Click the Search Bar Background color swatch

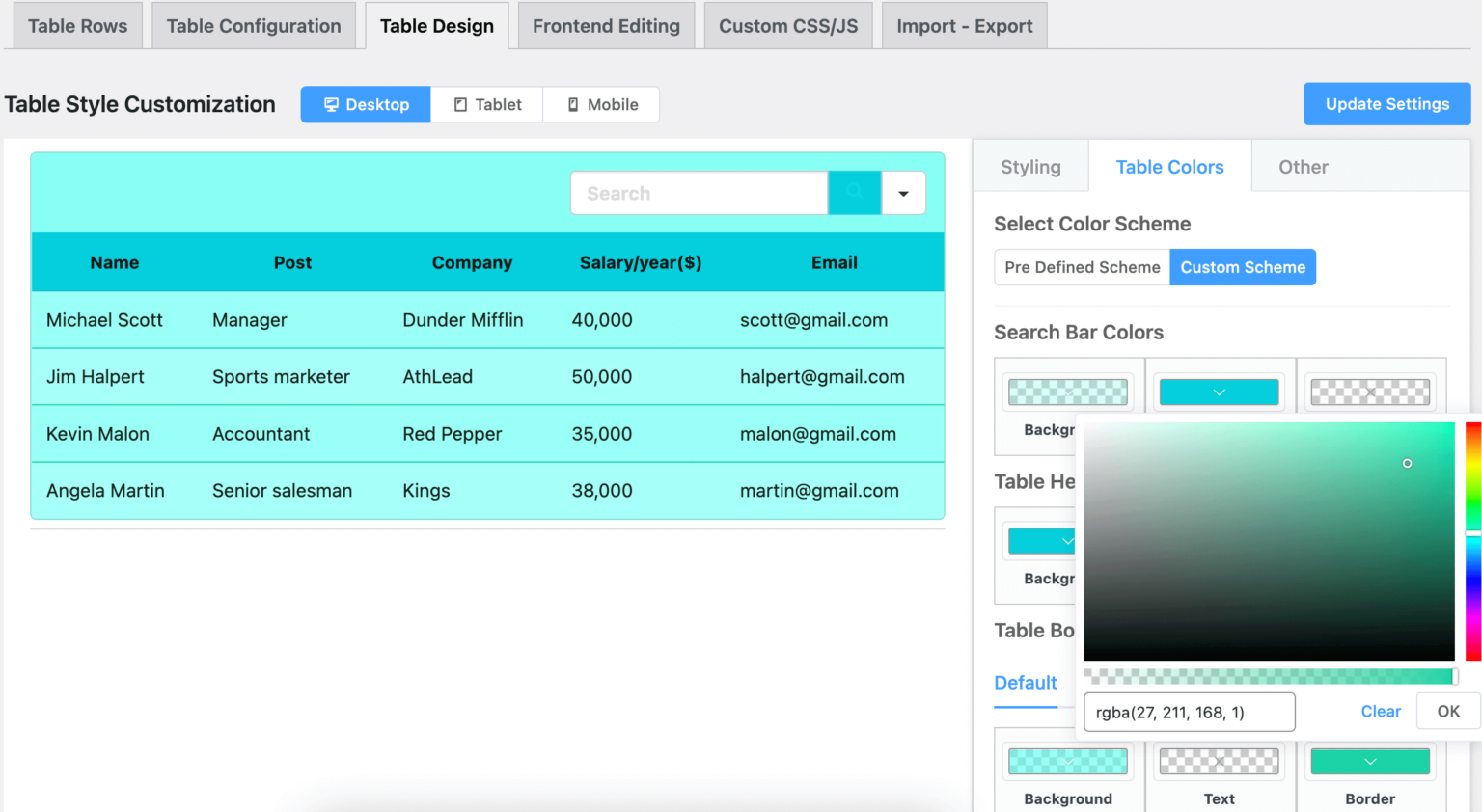click(x=1067, y=392)
